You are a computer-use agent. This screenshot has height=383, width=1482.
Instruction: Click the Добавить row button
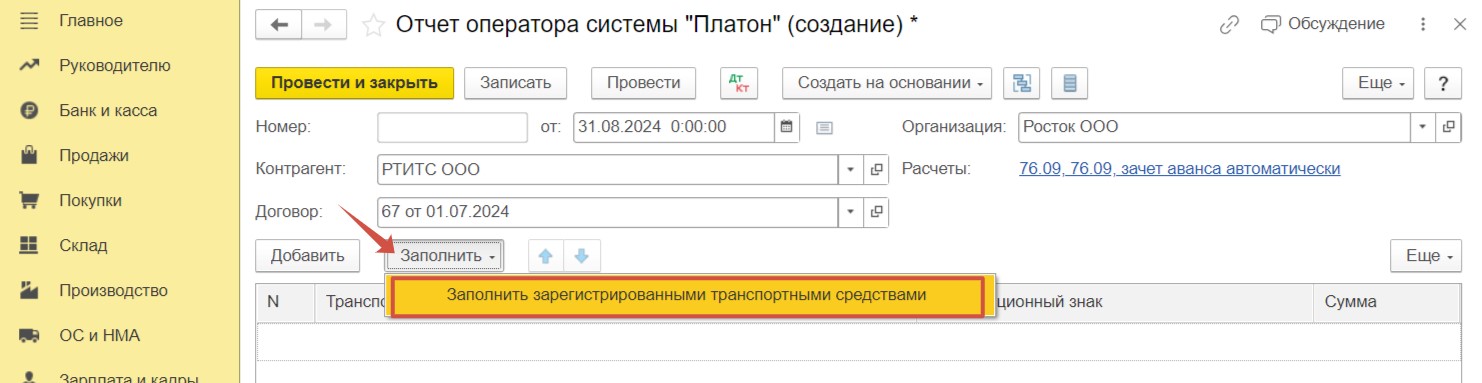pos(308,256)
